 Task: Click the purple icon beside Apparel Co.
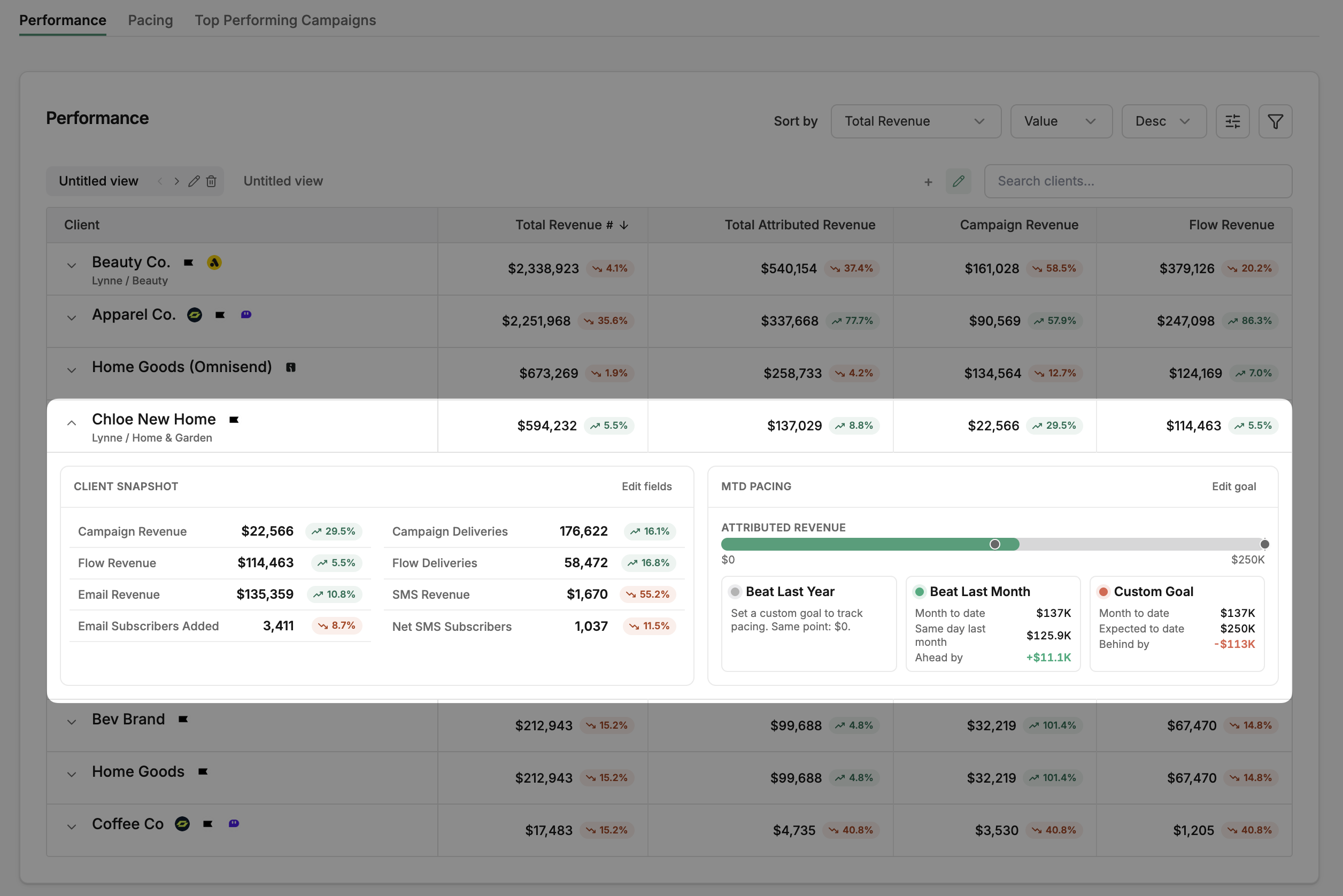tap(246, 314)
